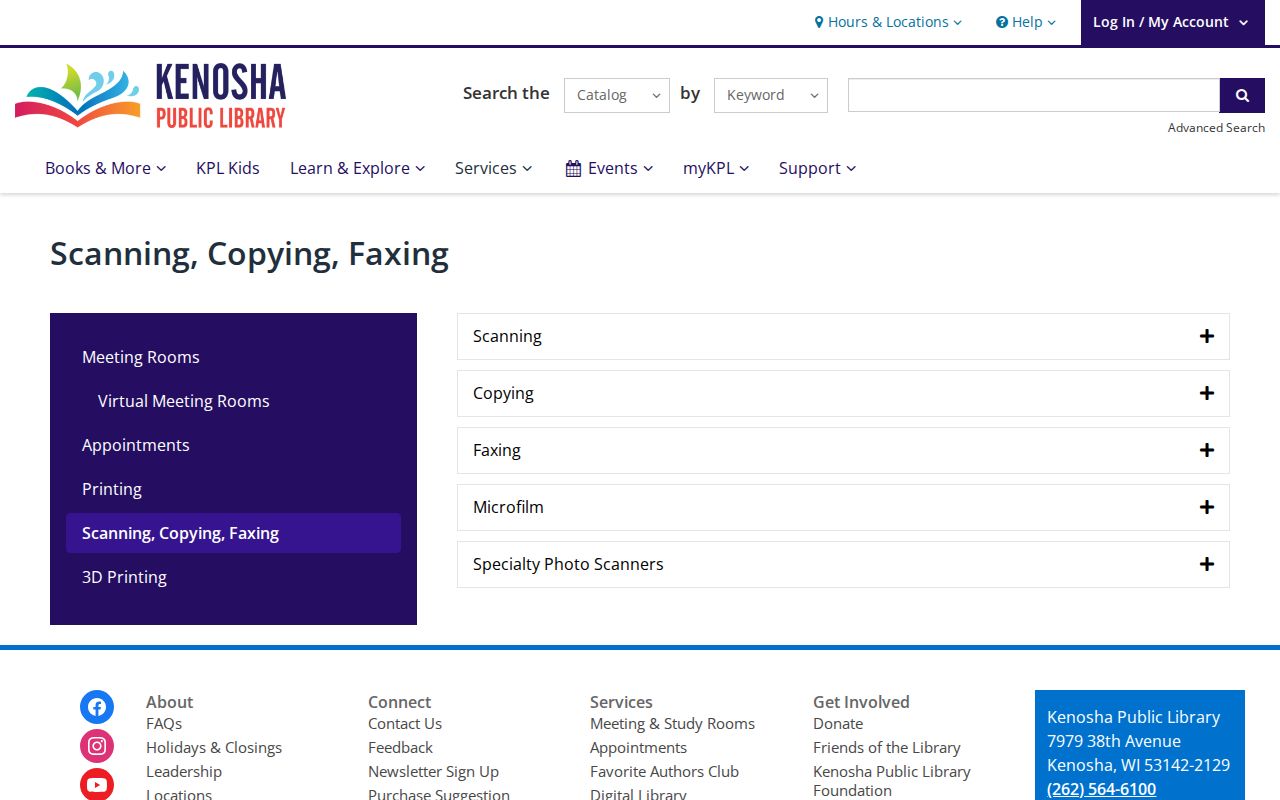Open the Holidays & Closings footer link
Image resolution: width=1280 pixels, height=800 pixels.
point(214,747)
